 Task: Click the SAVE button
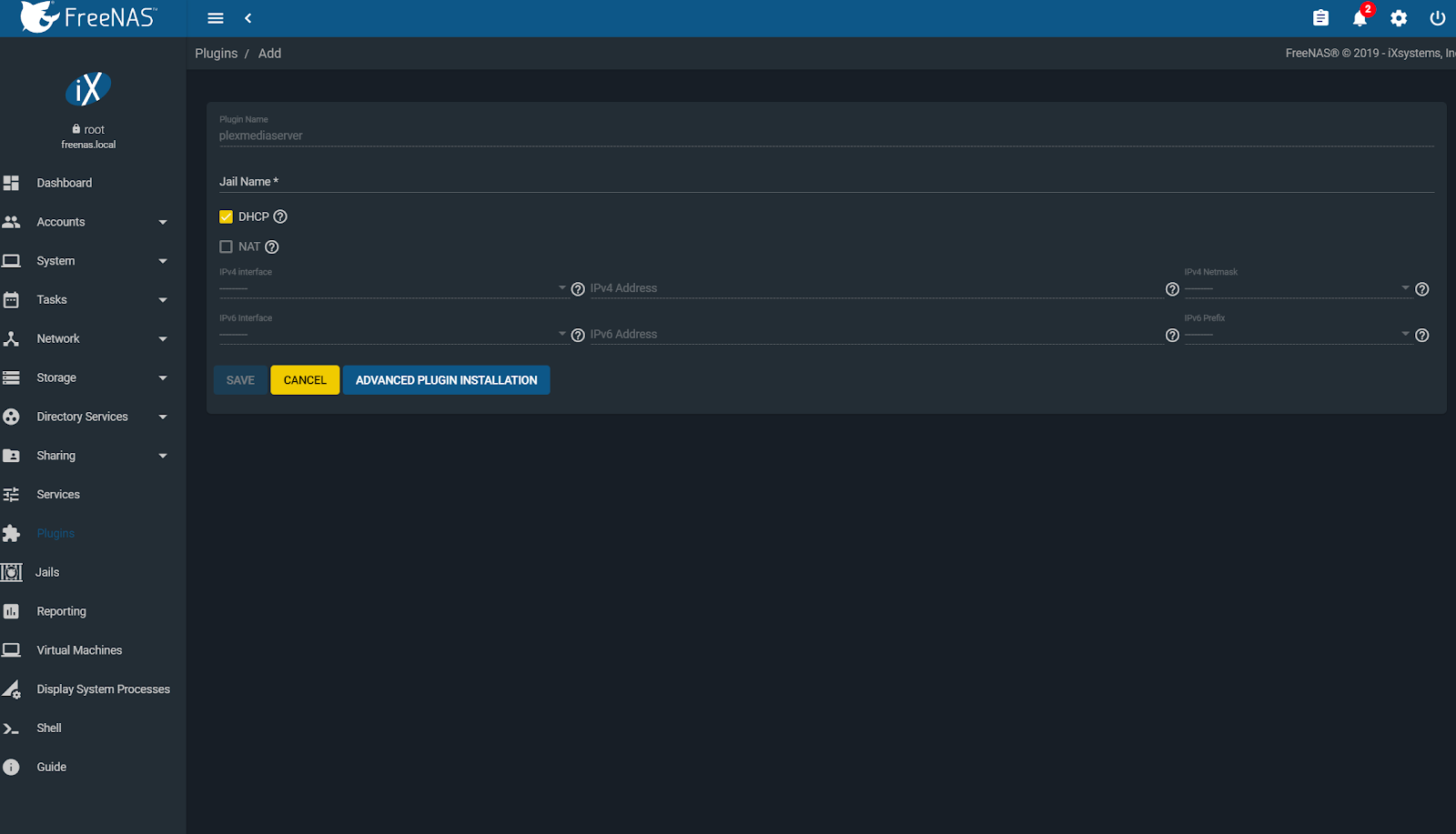point(240,380)
